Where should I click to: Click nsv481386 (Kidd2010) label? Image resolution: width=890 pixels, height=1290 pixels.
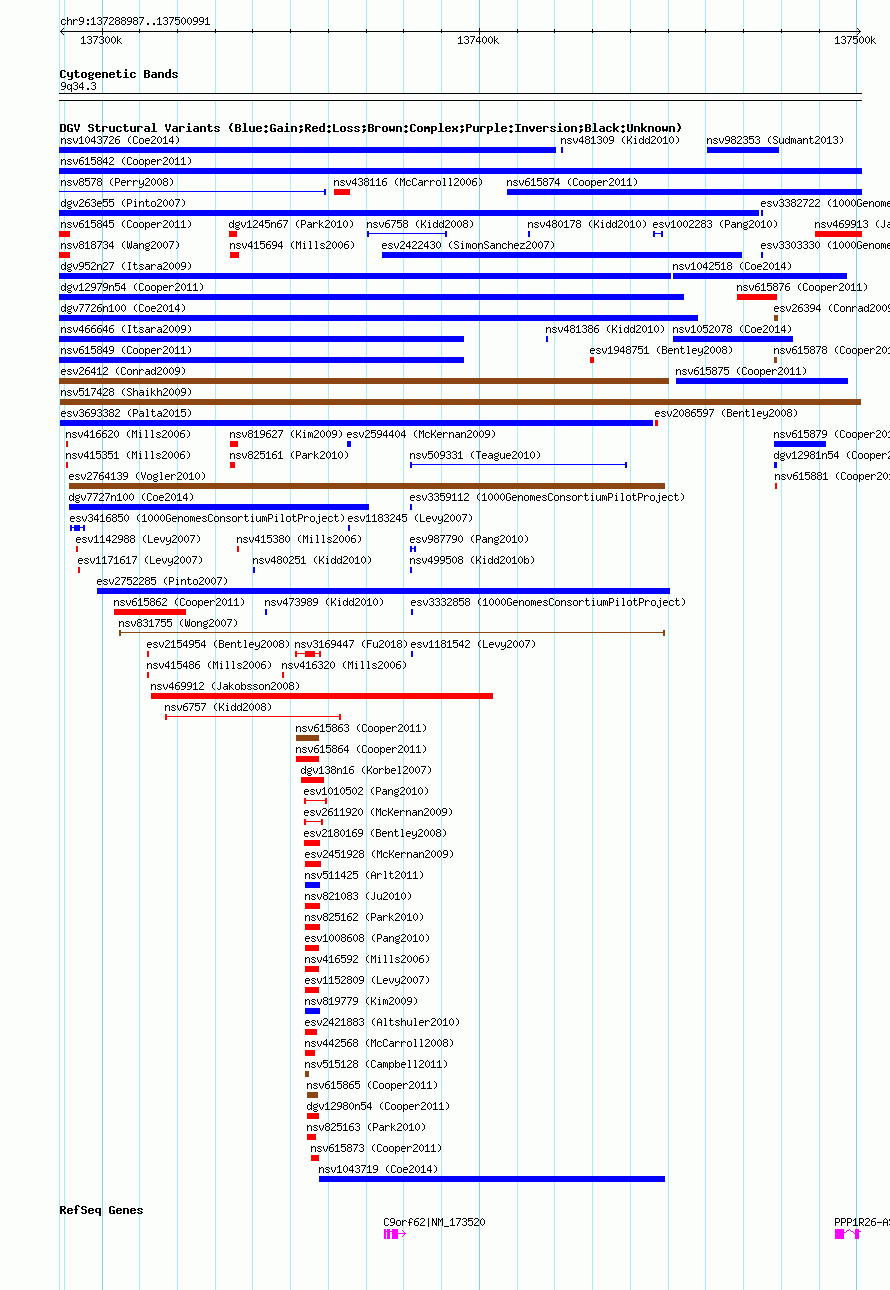(x=605, y=329)
